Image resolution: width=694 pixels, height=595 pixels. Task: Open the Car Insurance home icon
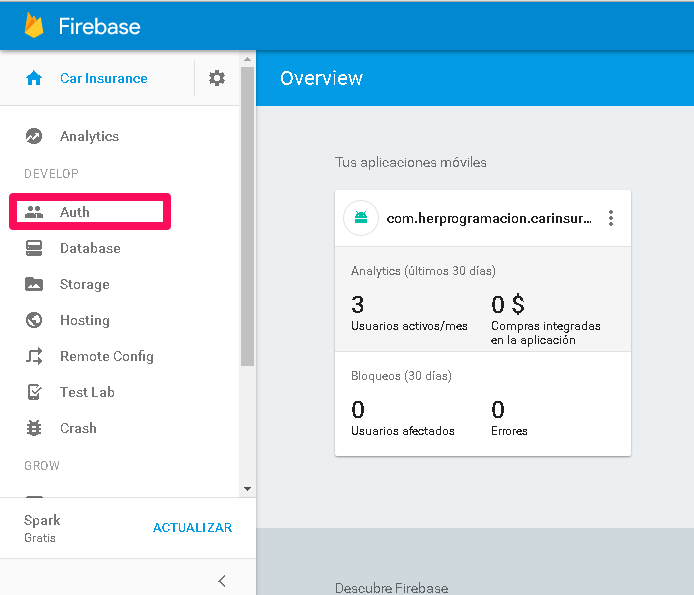(34, 78)
